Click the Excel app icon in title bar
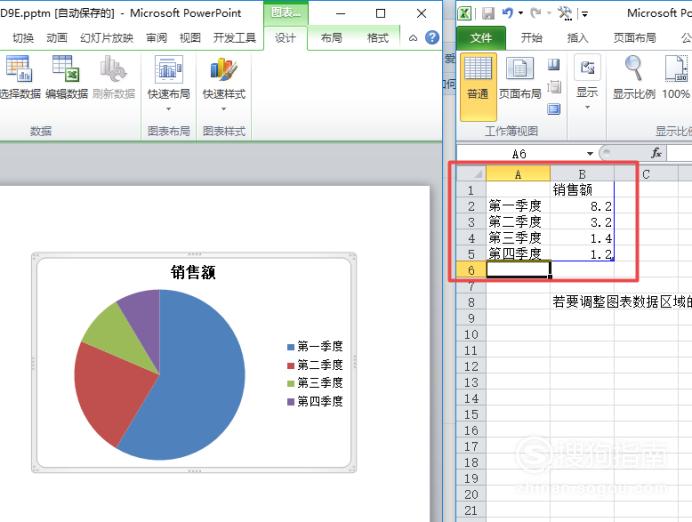 [465, 13]
